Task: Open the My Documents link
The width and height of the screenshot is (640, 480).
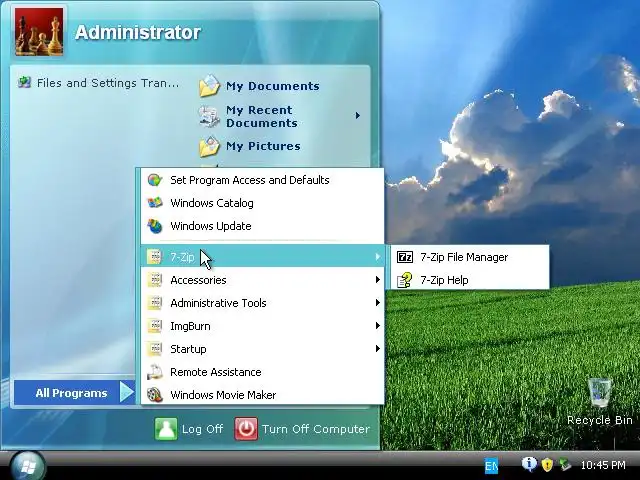Action: pyautogui.click(x=273, y=86)
